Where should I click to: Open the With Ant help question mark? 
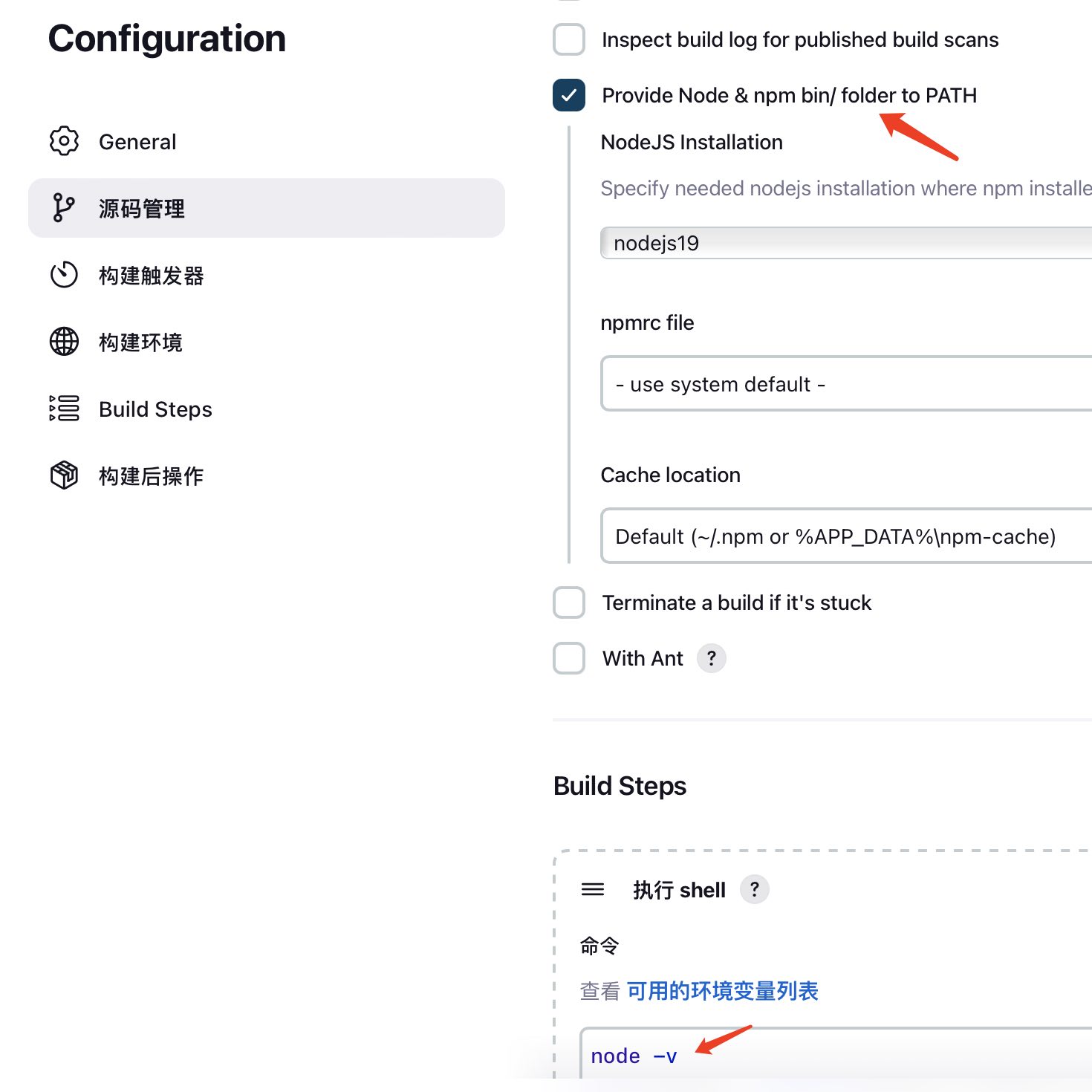pyautogui.click(x=712, y=658)
